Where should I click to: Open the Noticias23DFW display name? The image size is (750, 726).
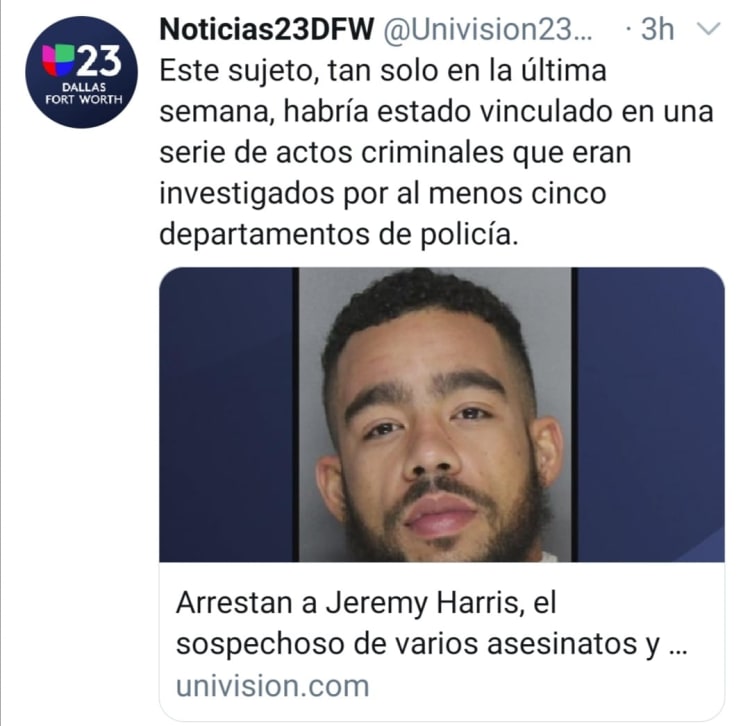point(266,30)
